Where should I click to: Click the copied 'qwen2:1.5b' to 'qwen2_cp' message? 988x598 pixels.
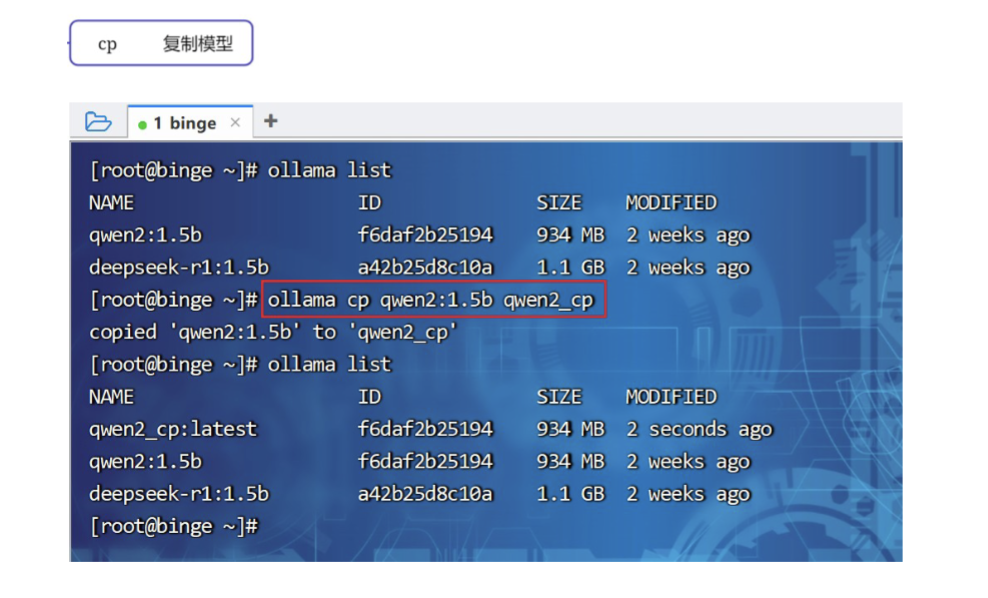click(x=273, y=332)
